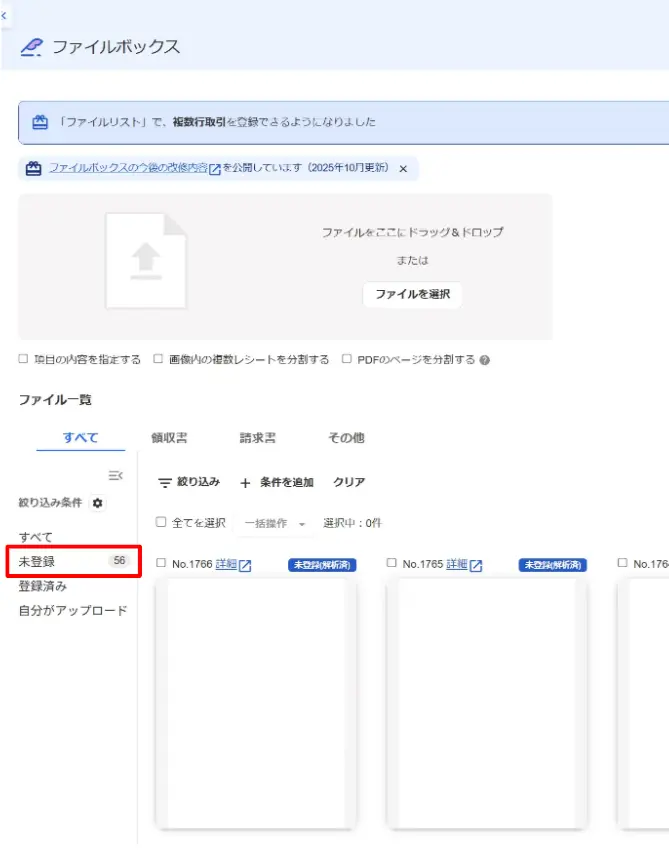This screenshot has height=856, width=669.
Task: Click the No.1766 file thumbnail preview
Action: 256,704
